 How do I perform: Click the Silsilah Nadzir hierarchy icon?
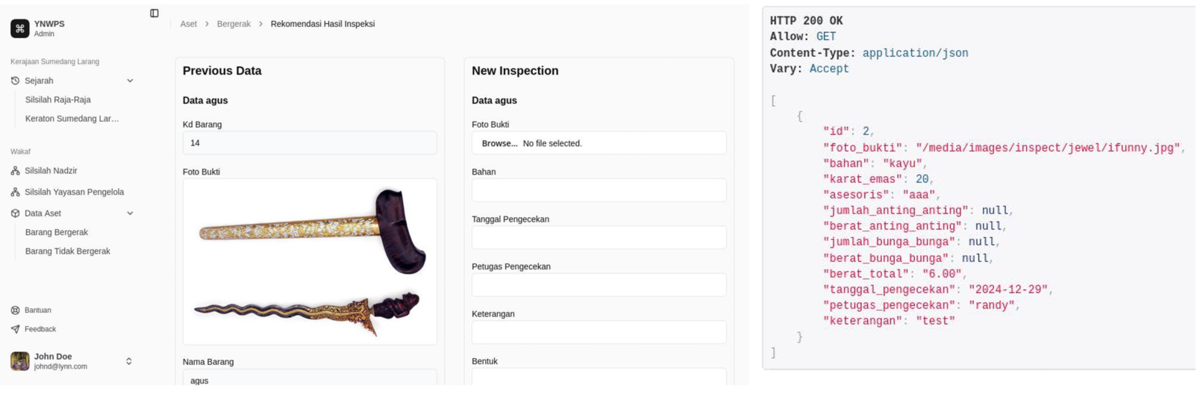15,171
